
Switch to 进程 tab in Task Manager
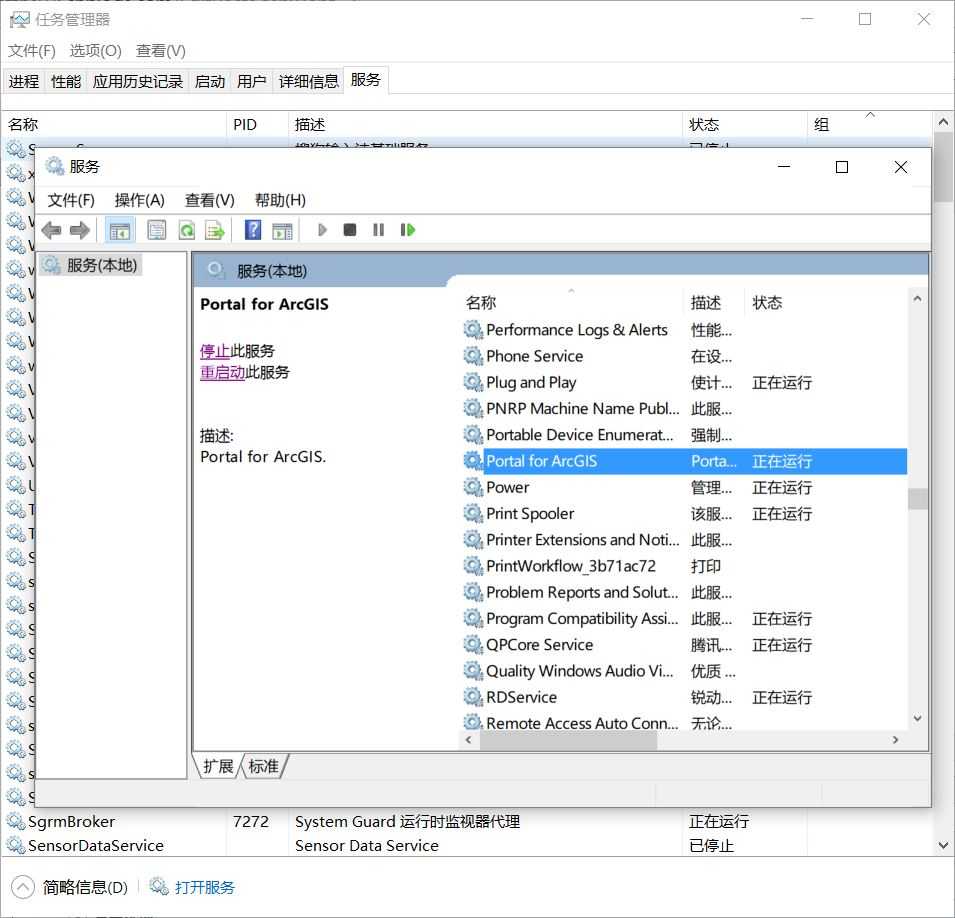click(24, 81)
